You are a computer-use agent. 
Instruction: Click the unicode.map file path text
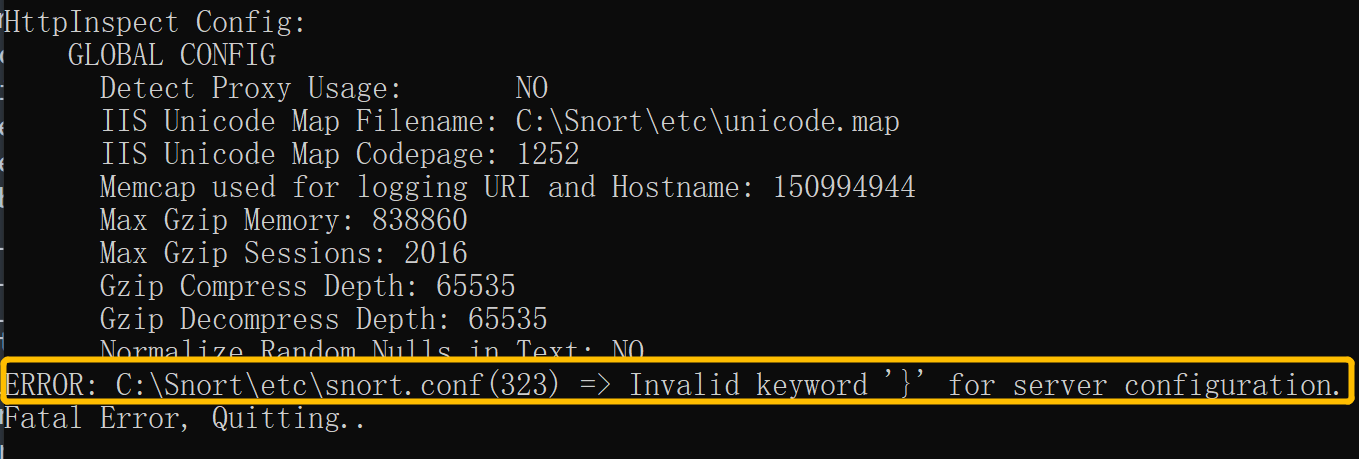pyautogui.click(x=707, y=122)
